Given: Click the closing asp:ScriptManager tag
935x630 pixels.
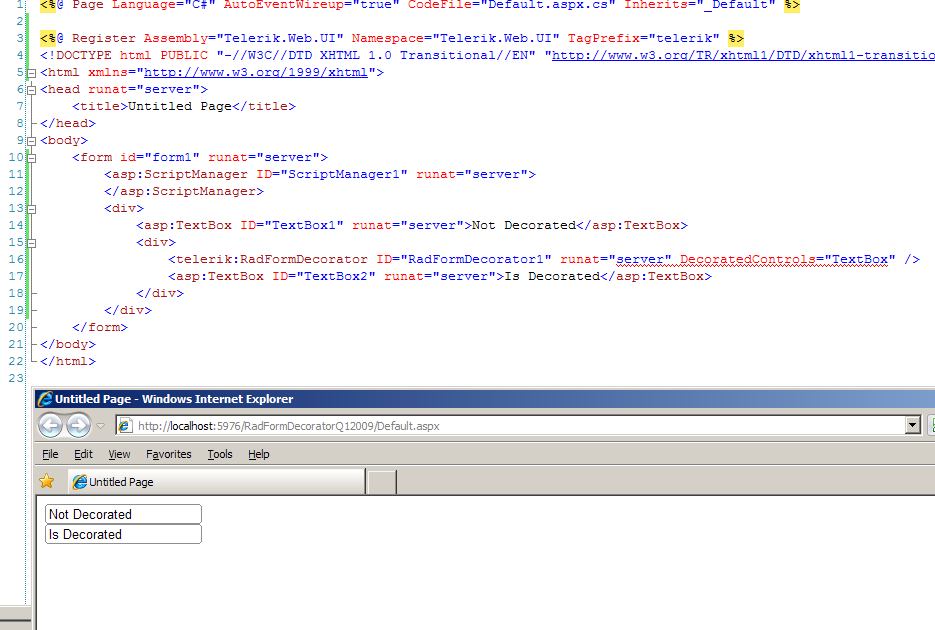Looking at the screenshot, I should (x=184, y=191).
